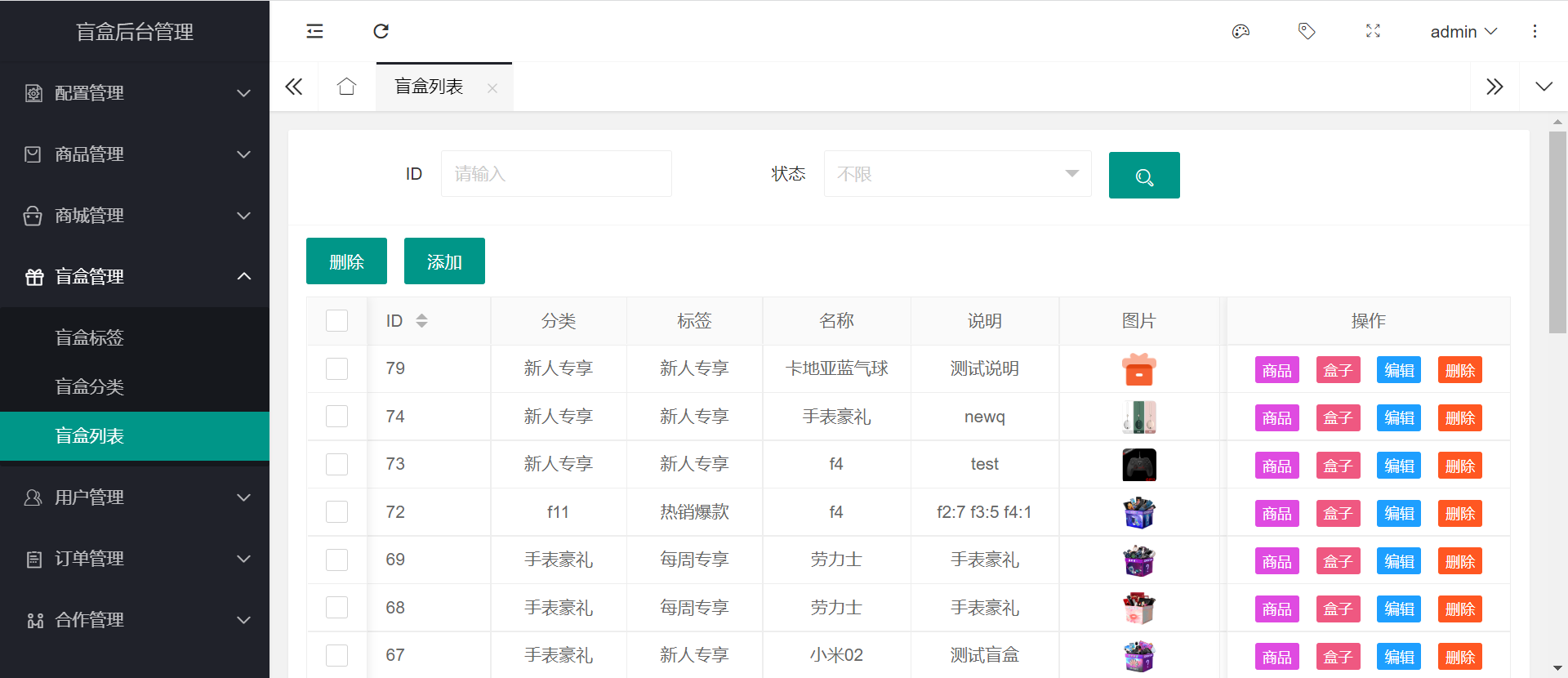Image resolution: width=1568 pixels, height=678 pixels.
Task: Click 商城管理 bag icon in sidebar
Action: (x=33, y=216)
